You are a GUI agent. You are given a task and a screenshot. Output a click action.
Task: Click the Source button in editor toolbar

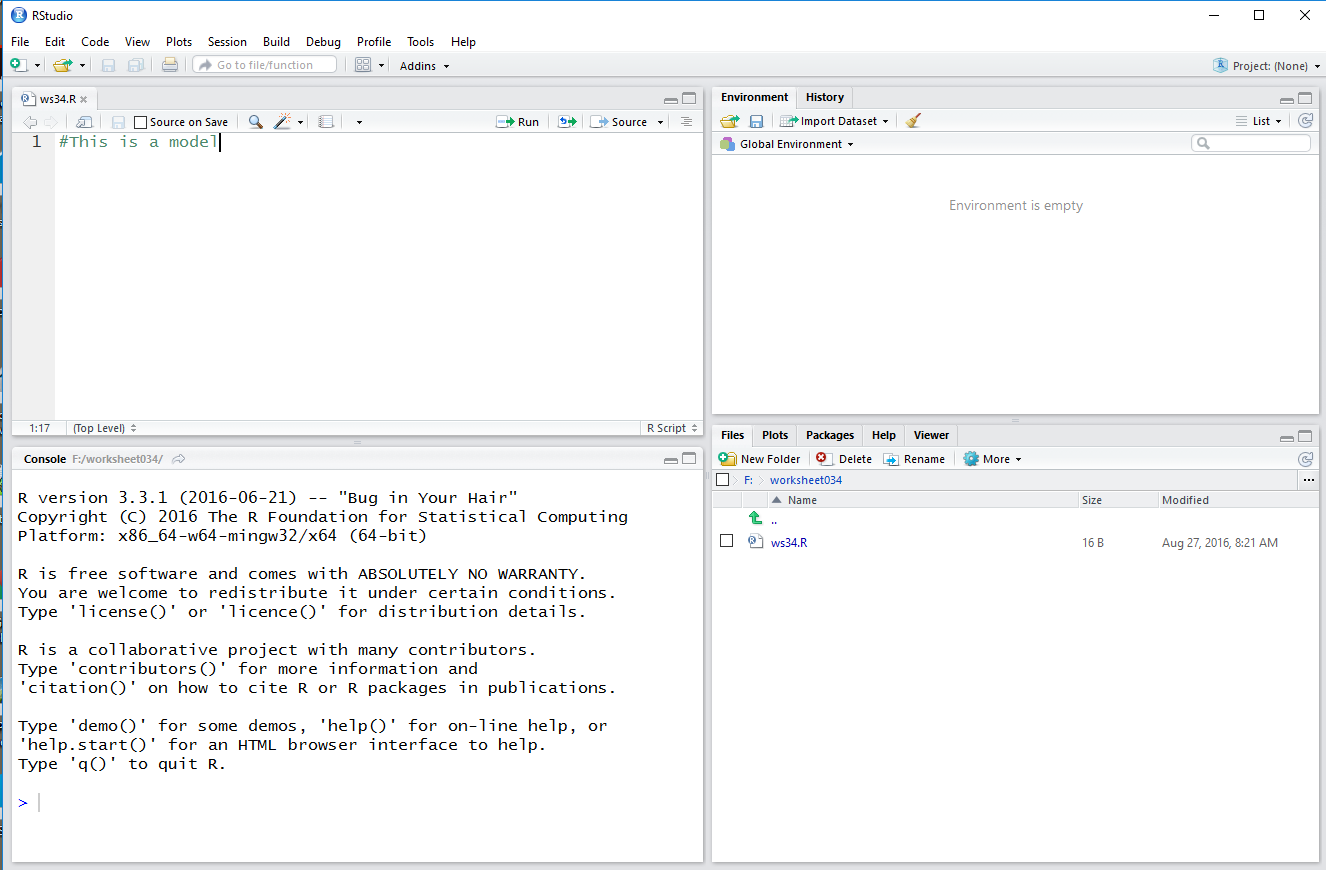[619, 122]
